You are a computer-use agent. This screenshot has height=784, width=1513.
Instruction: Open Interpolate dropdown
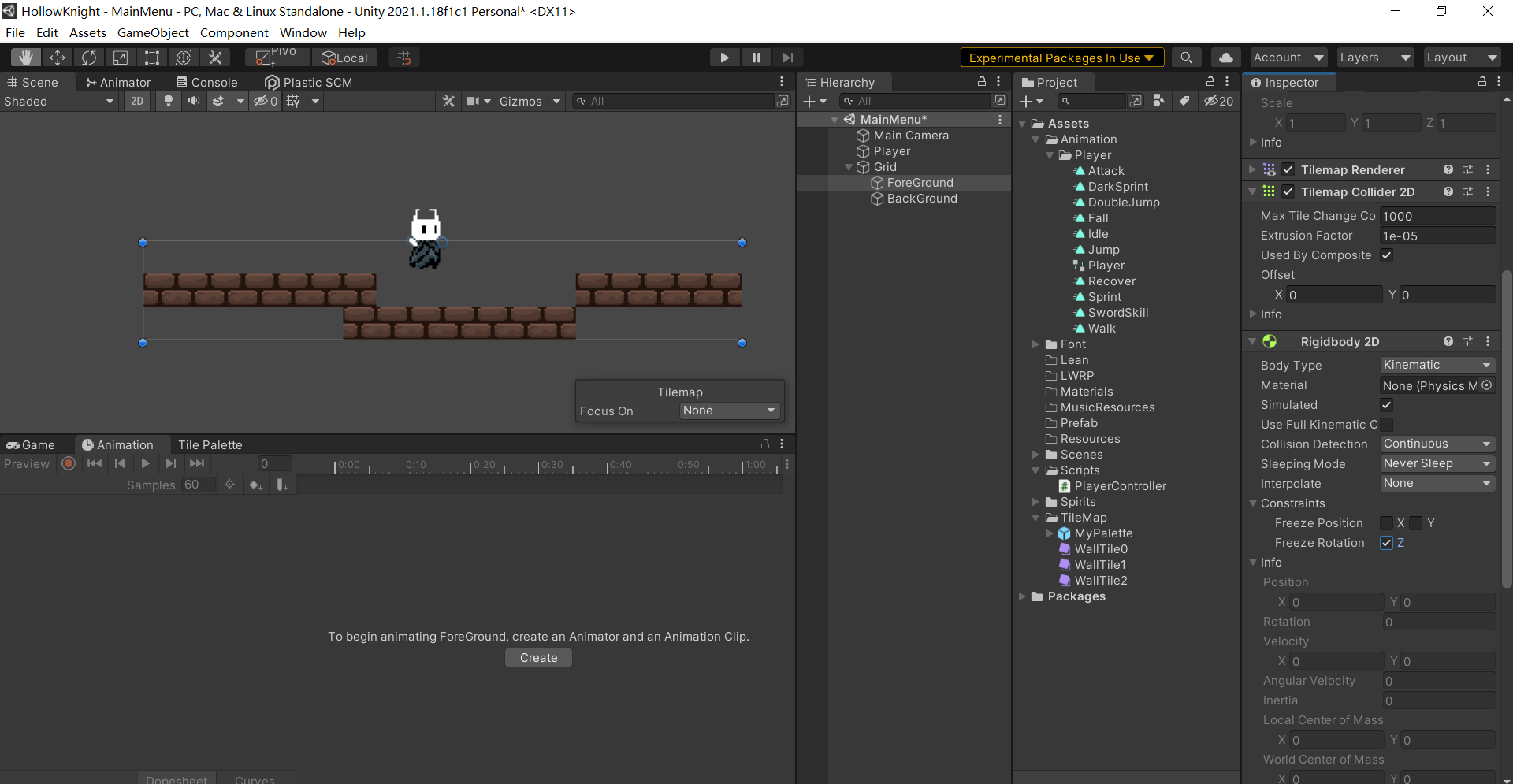pos(1437,483)
